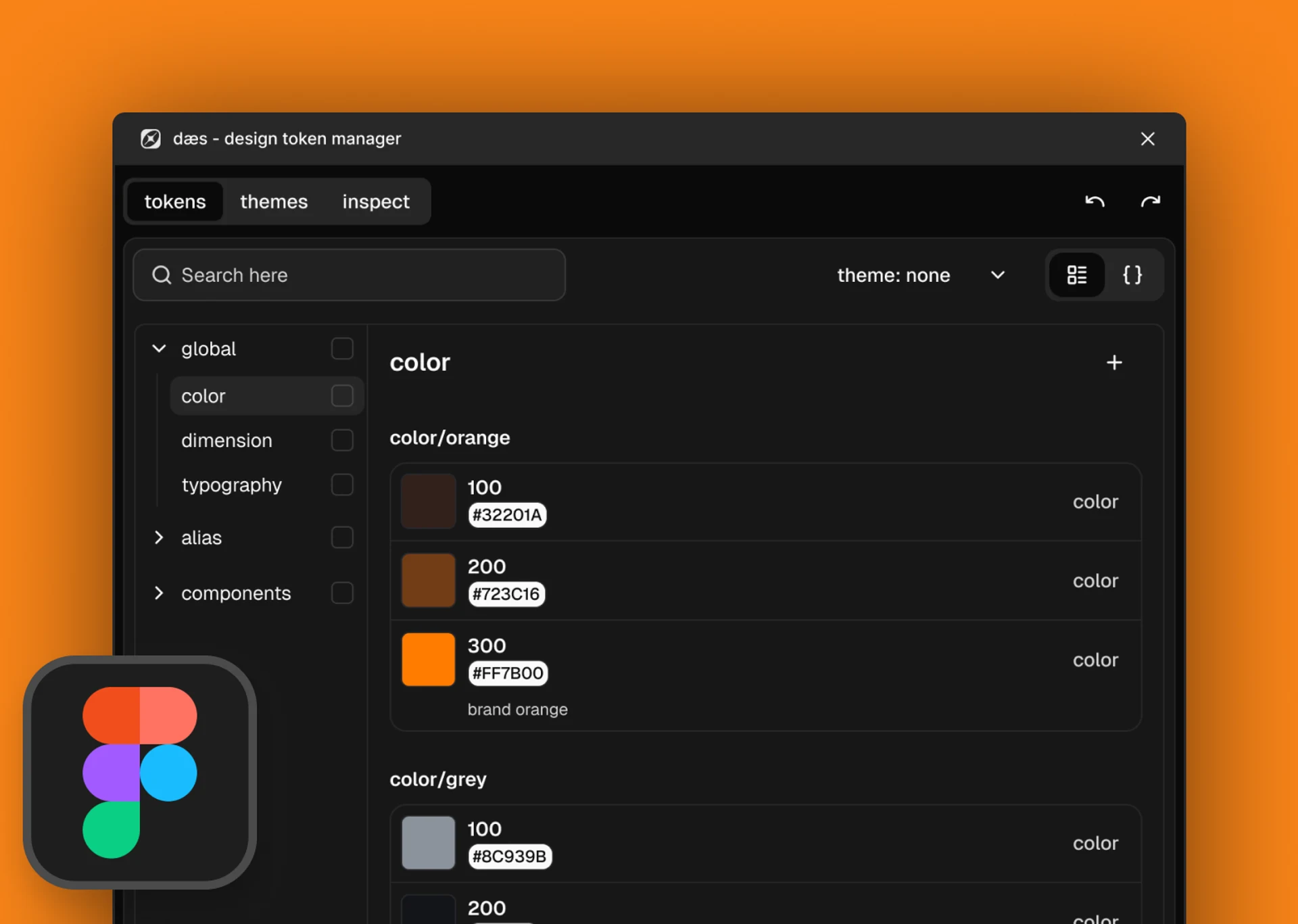The width and height of the screenshot is (1298, 924).
Task: Open the inspect tab
Action: (x=376, y=201)
